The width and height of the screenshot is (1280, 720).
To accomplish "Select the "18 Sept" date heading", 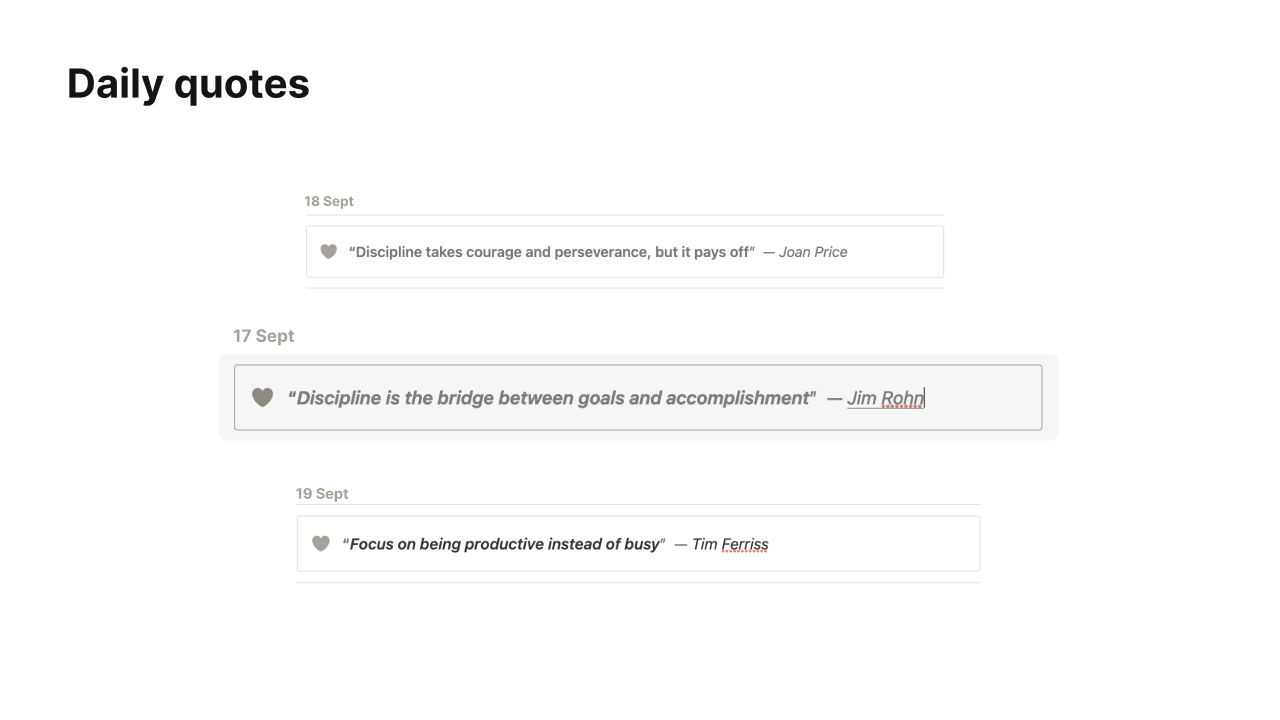I will pos(329,201).
